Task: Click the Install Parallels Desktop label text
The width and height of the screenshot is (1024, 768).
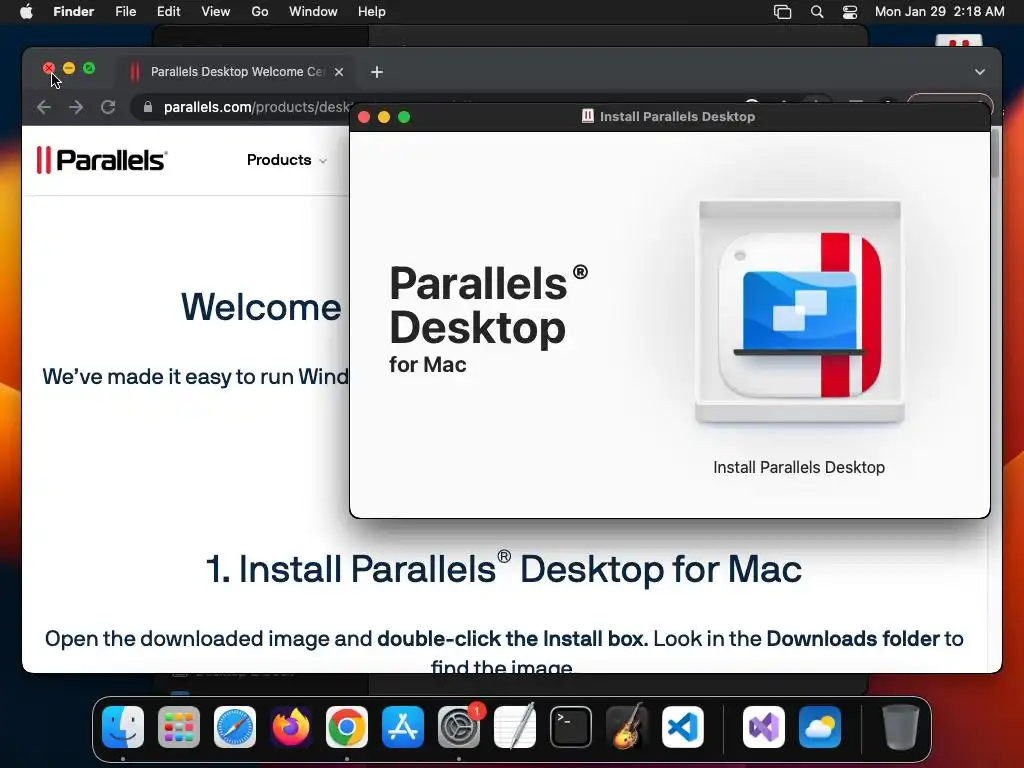Action: (799, 468)
